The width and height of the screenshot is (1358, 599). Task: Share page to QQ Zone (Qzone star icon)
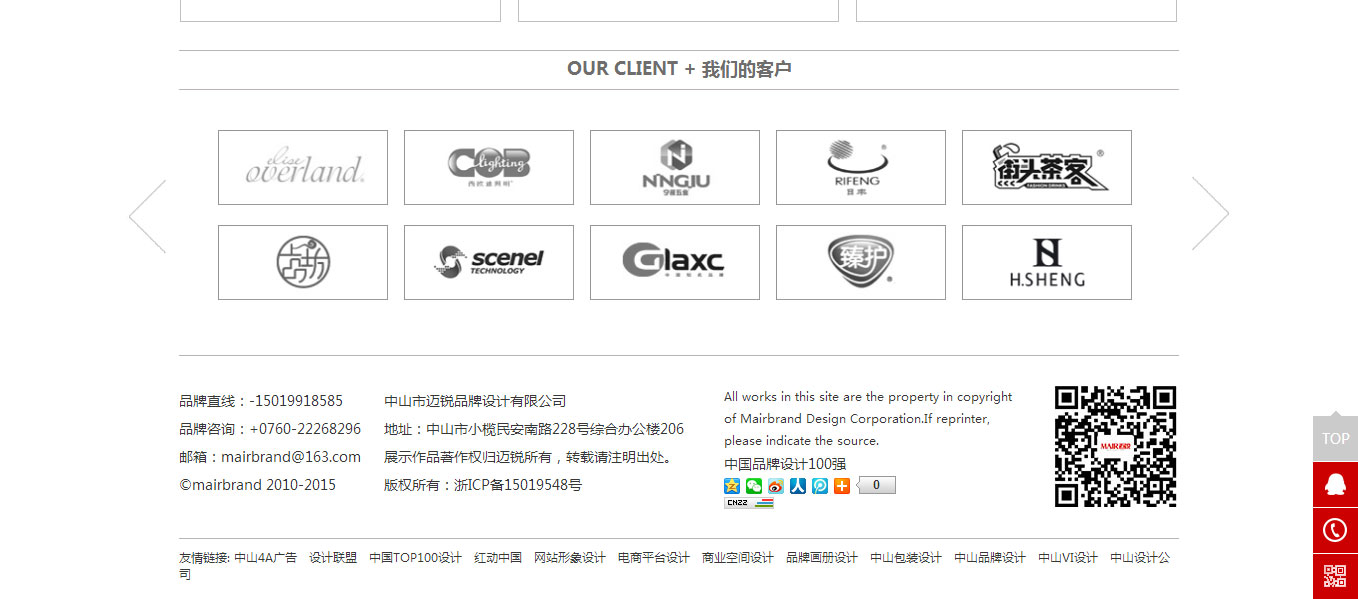click(732, 486)
